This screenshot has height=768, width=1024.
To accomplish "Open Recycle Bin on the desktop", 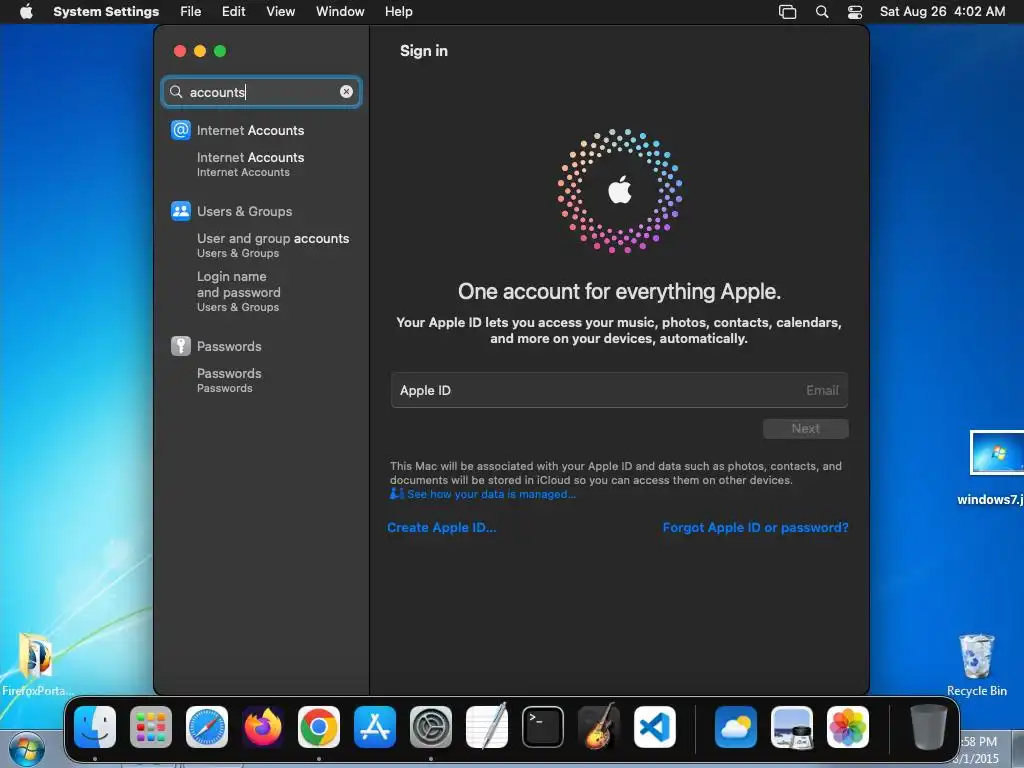I will point(976,665).
